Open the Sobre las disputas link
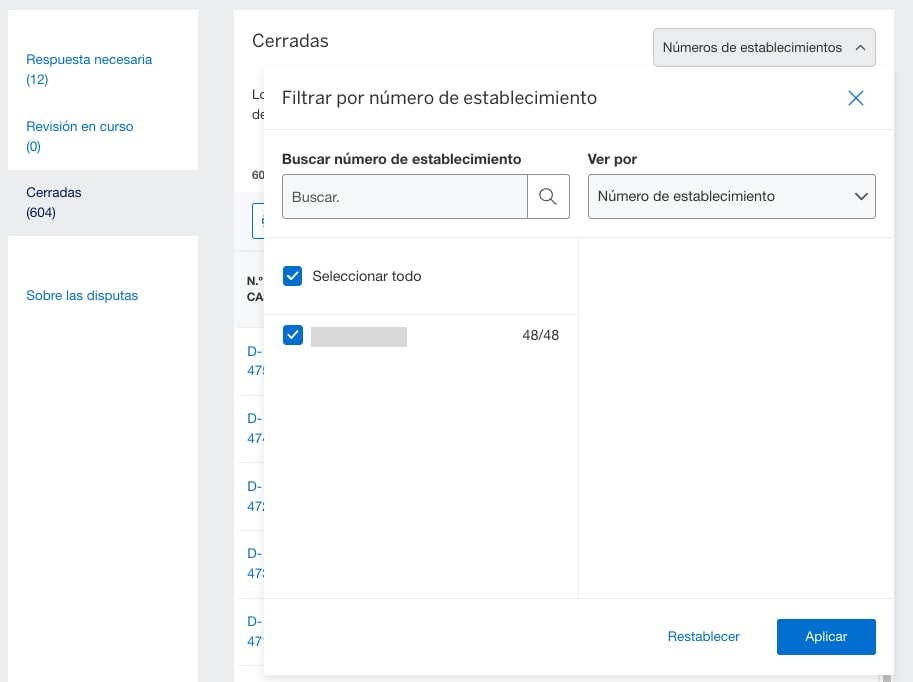Screen dimensions: 913x682 [82, 295]
